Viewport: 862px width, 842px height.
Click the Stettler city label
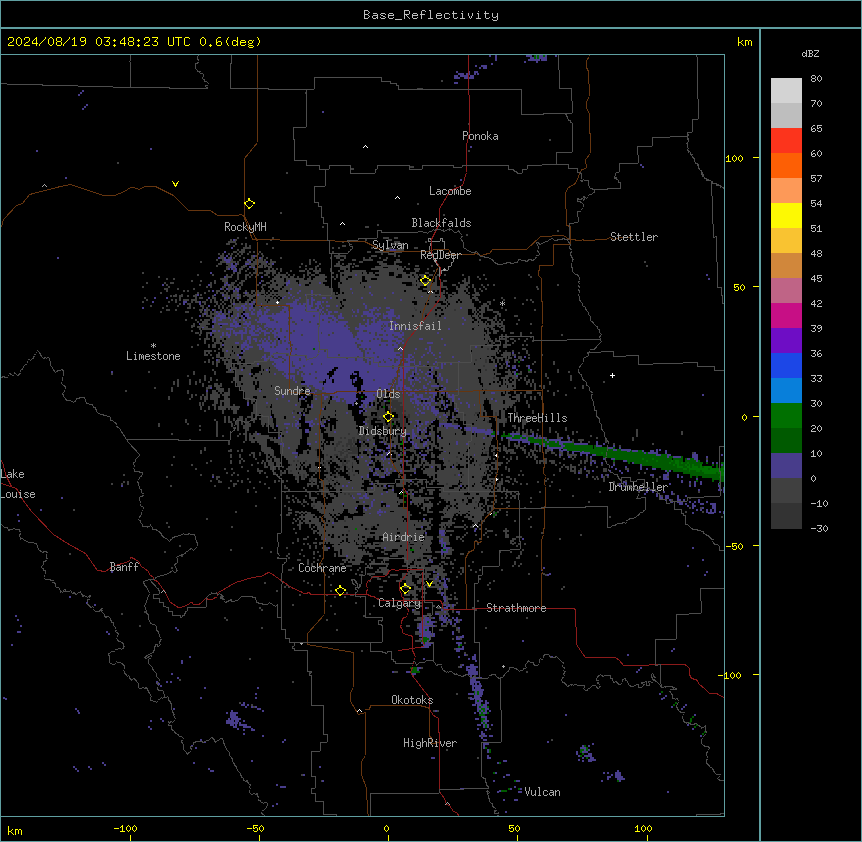[x=634, y=237]
